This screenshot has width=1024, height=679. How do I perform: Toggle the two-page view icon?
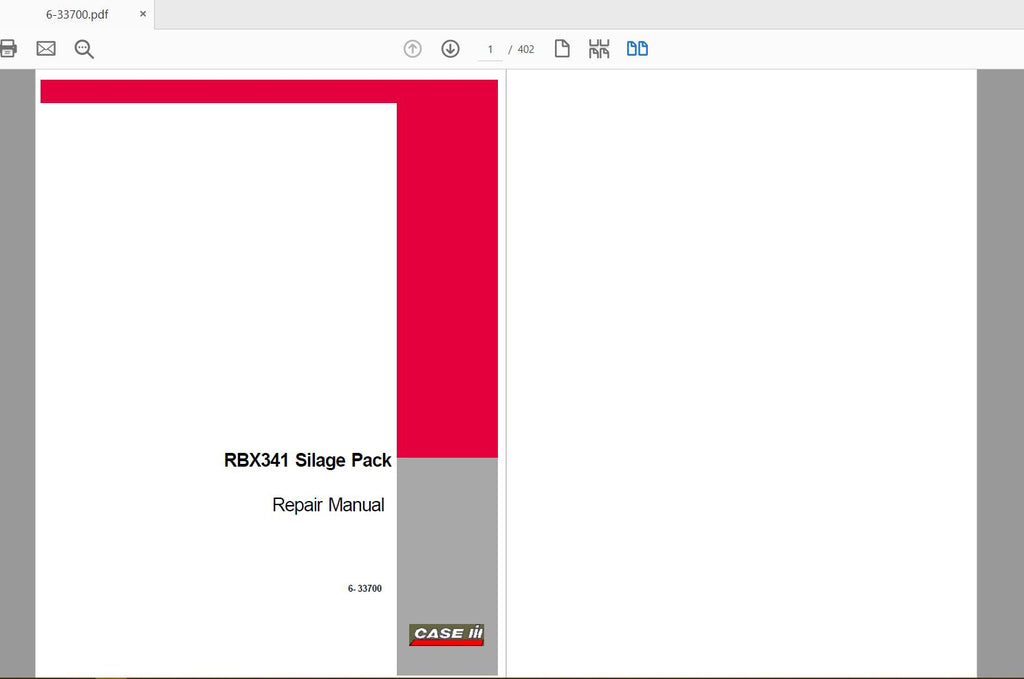click(637, 48)
